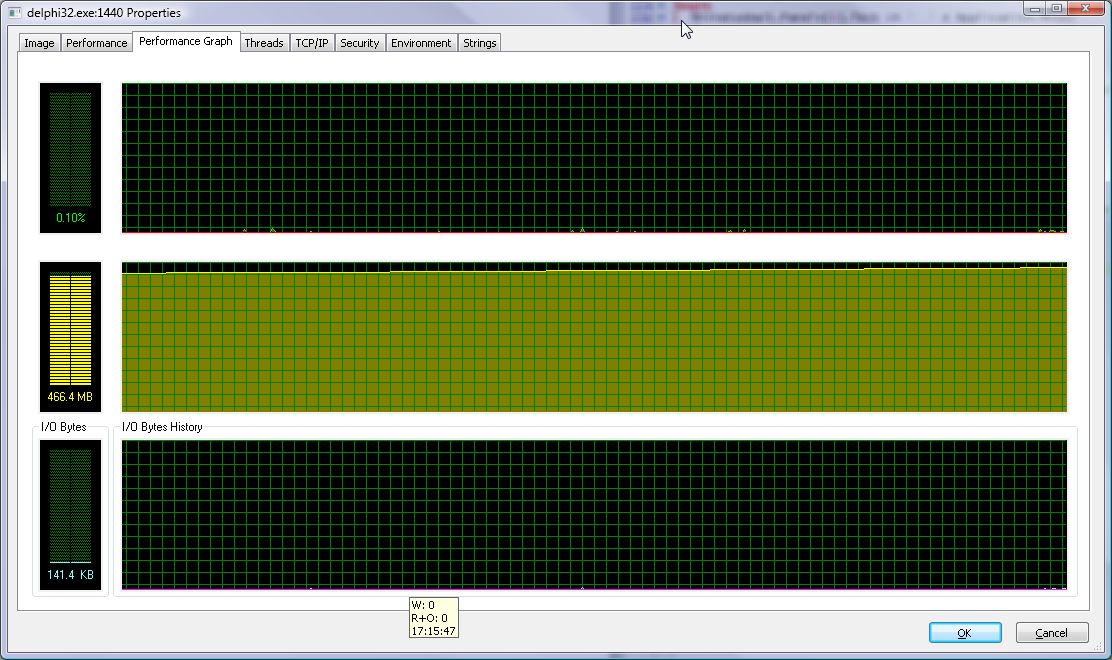The height and width of the screenshot is (660, 1112).
Task: Click inside the CPU usage history graph
Action: 594,158
